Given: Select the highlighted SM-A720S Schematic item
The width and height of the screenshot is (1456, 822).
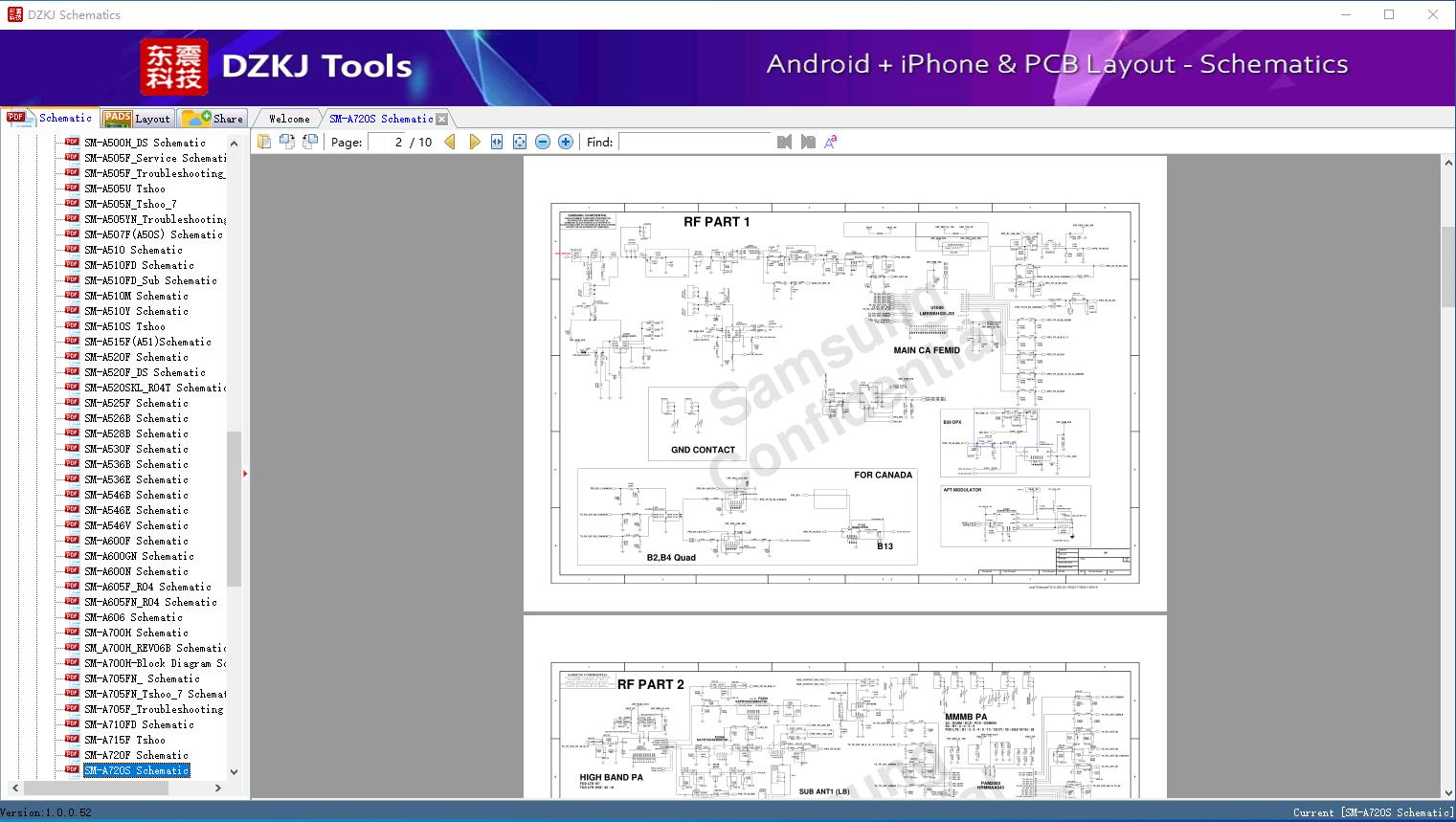Looking at the screenshot, I should click(136, 770).
